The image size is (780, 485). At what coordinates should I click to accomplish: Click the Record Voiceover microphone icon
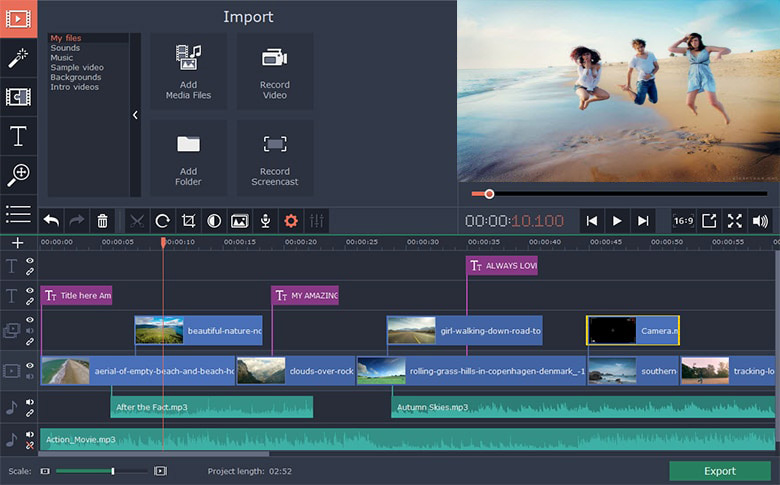(x=266, y=221)
